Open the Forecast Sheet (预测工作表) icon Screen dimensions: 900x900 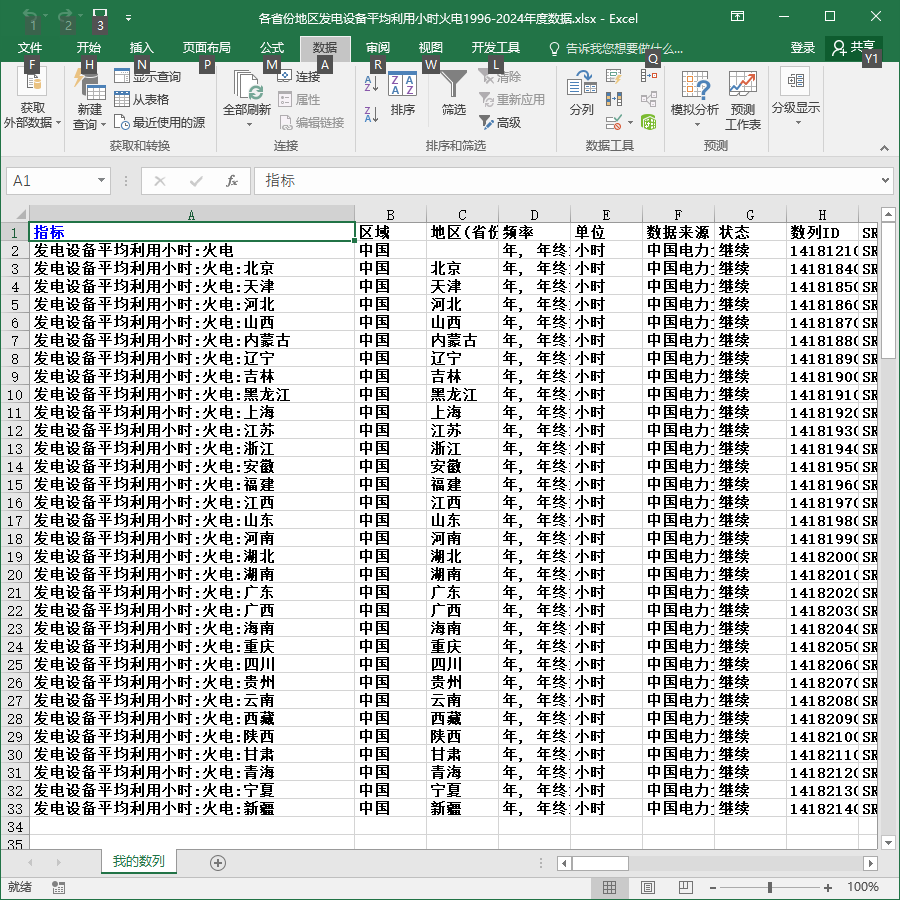(x=743, y=100)
